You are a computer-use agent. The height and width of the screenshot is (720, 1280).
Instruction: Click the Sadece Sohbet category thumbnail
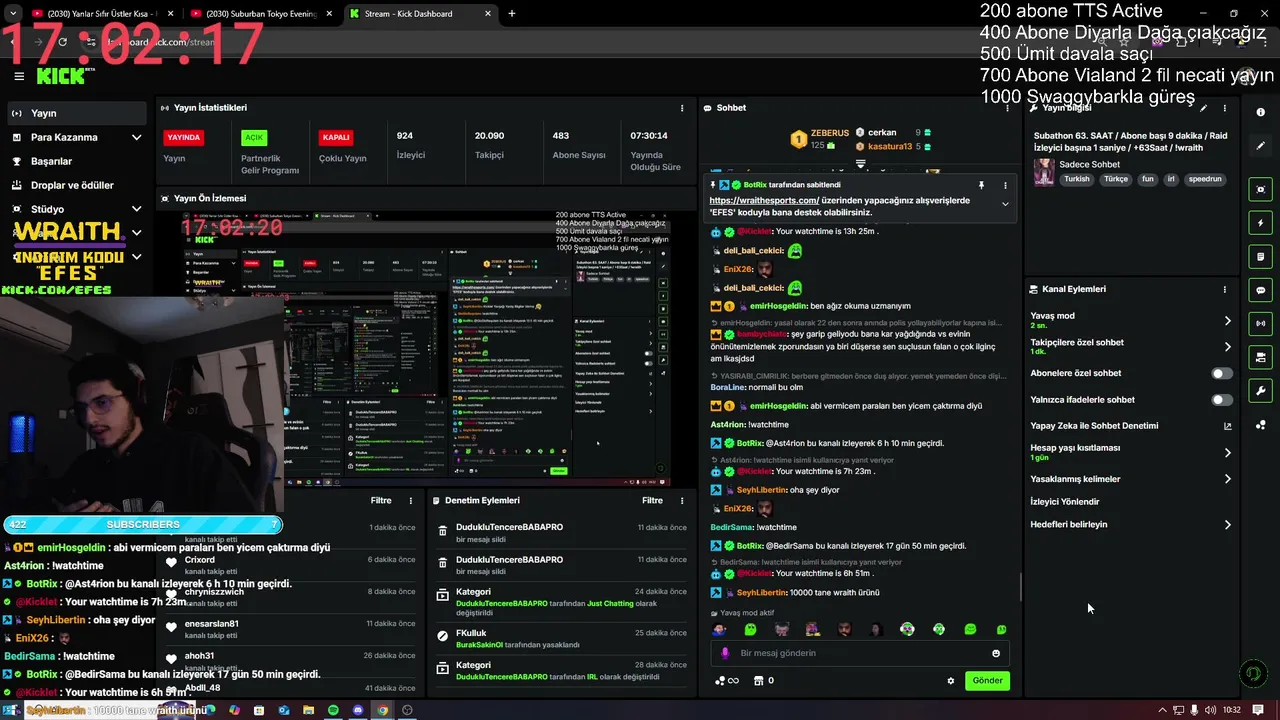pyautogui.click(x=1044, y=172)
